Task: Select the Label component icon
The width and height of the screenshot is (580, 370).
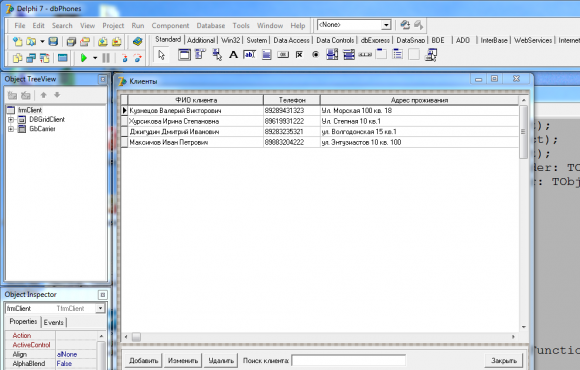Action: coord(233,55)
